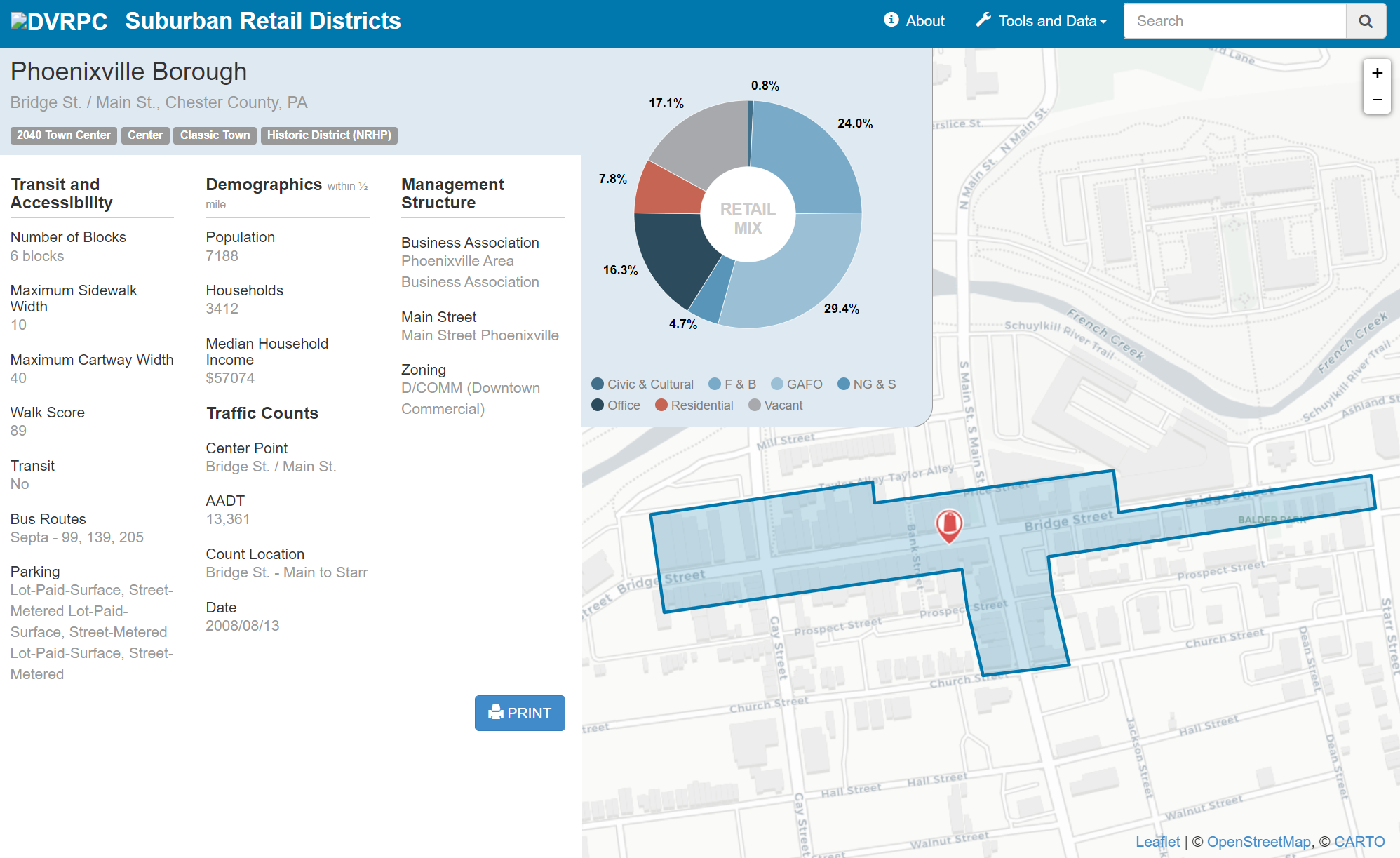1400x858 pixels.
Task: Click the wrench Tools icon
Action: [983, 20]
